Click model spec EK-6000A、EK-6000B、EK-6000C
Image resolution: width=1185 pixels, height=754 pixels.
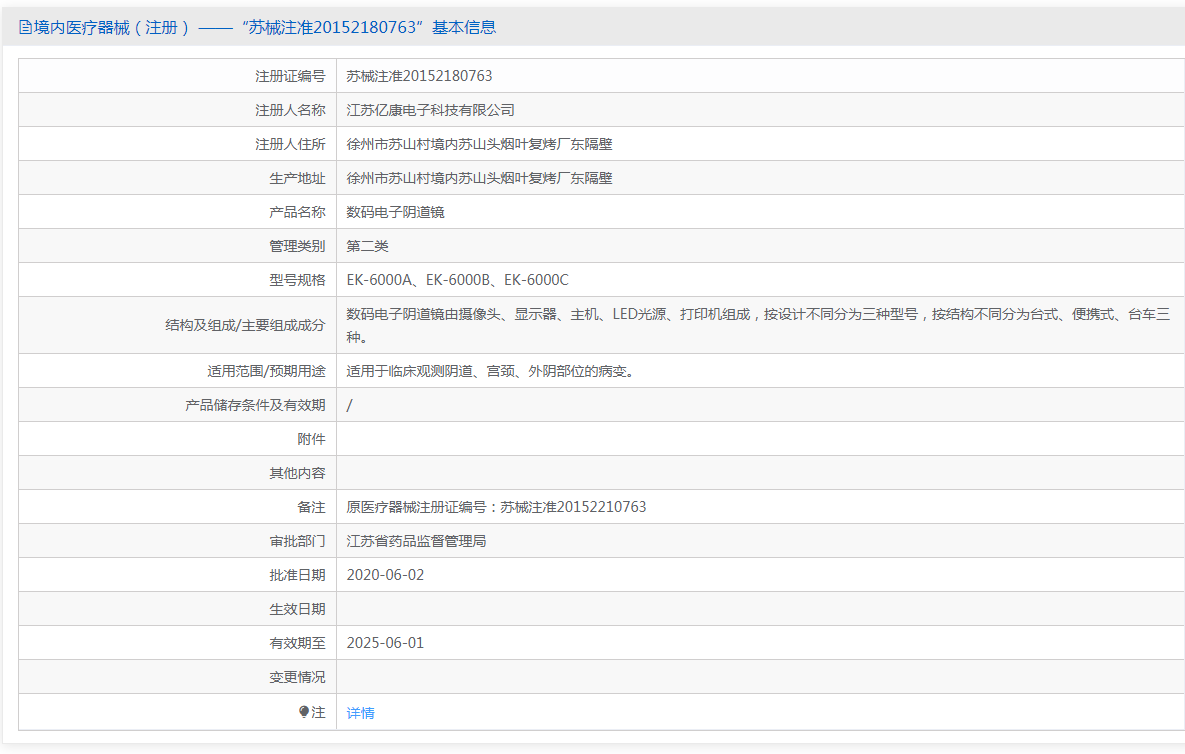click(457, 280)
